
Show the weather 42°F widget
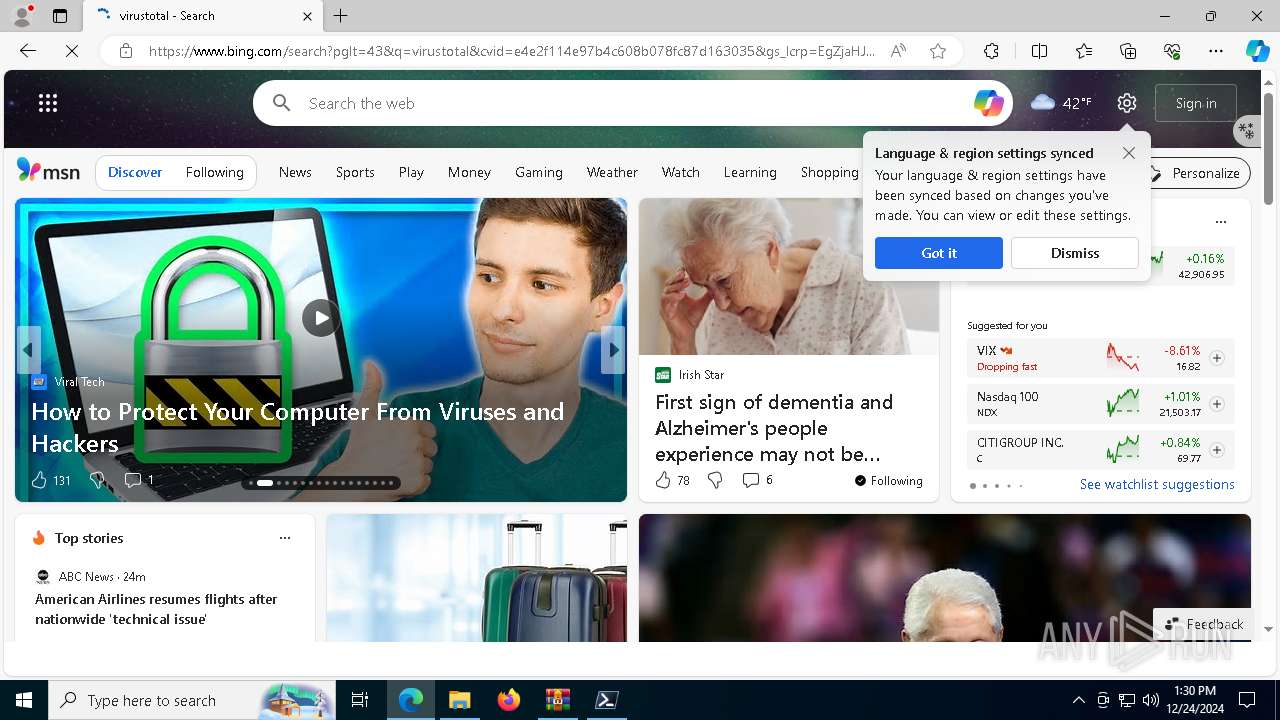(x=1061, y=103)
